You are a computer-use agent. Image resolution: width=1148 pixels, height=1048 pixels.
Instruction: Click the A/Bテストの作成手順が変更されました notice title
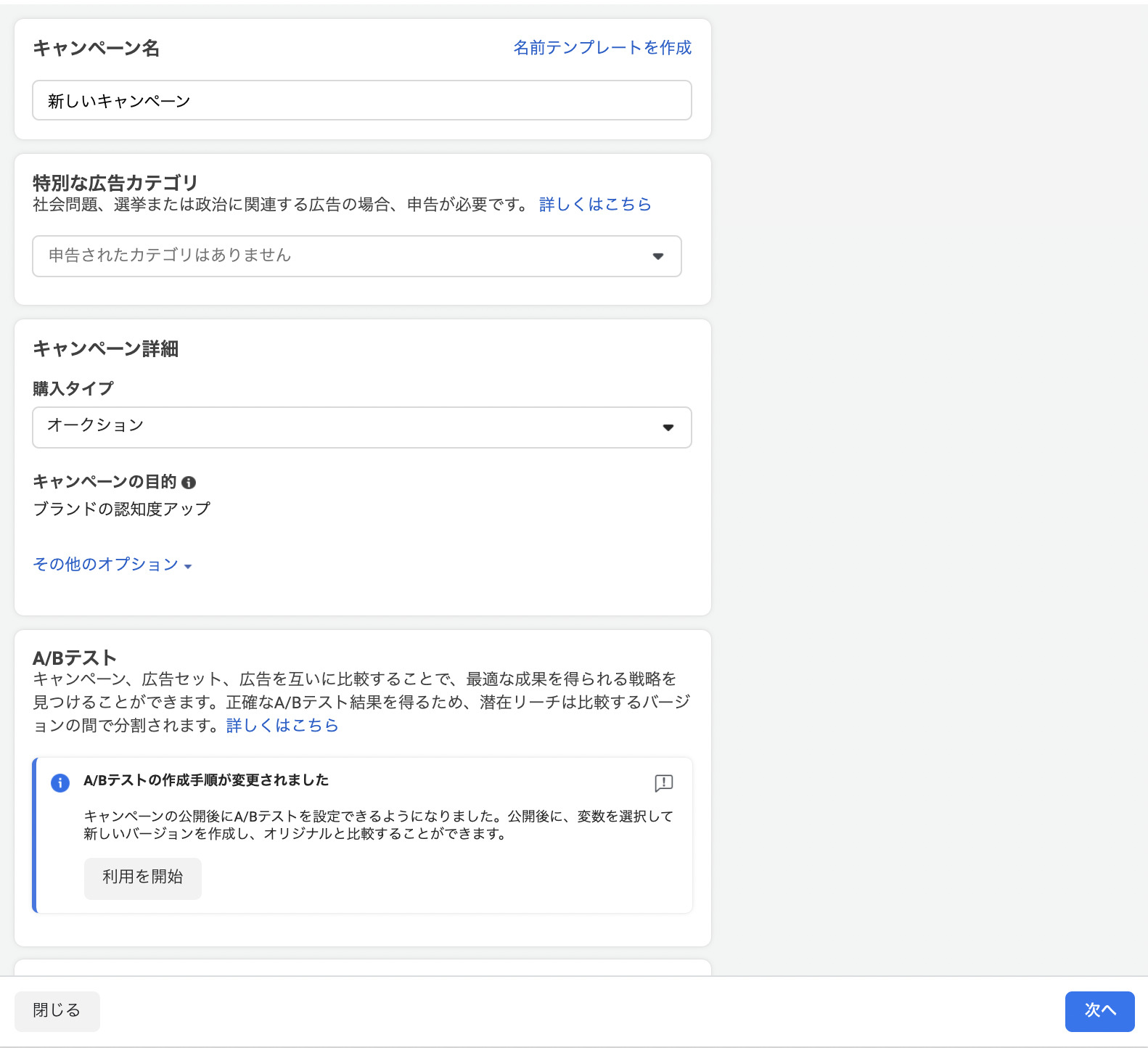(206, 780)
